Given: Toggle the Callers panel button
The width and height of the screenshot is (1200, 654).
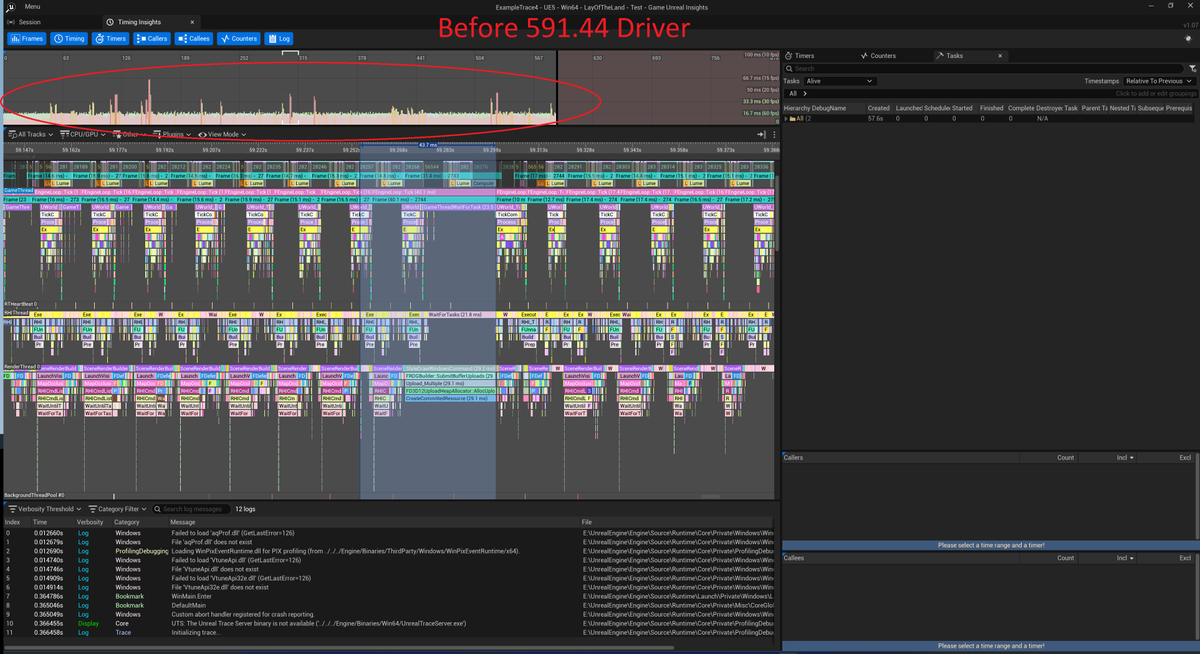Looking at the screenshot, I should [x=152, y=38].
